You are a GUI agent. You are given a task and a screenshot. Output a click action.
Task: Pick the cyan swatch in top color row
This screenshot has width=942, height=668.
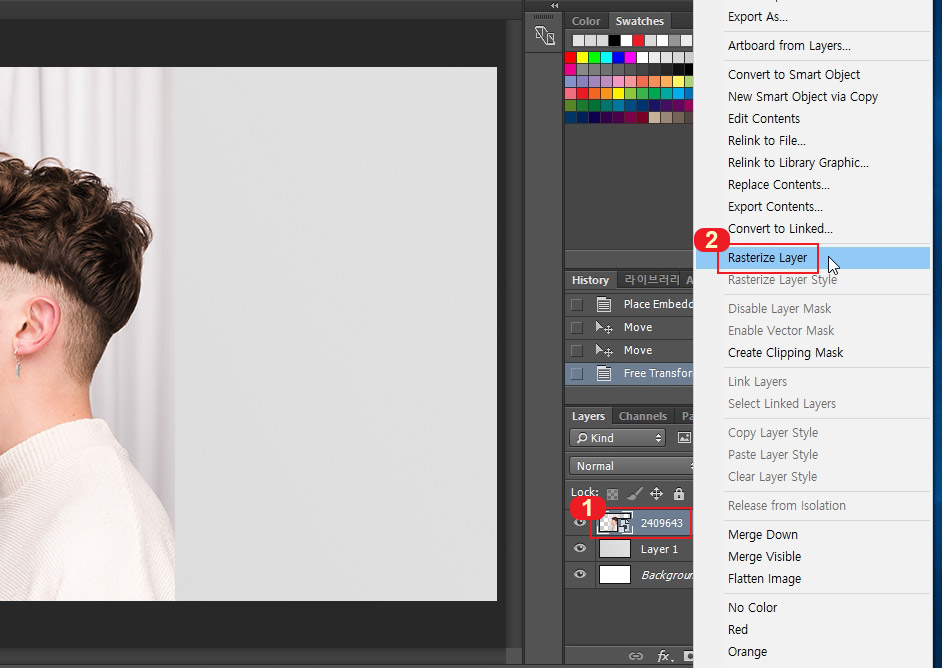pyautogui.click(x=606, y=58)
